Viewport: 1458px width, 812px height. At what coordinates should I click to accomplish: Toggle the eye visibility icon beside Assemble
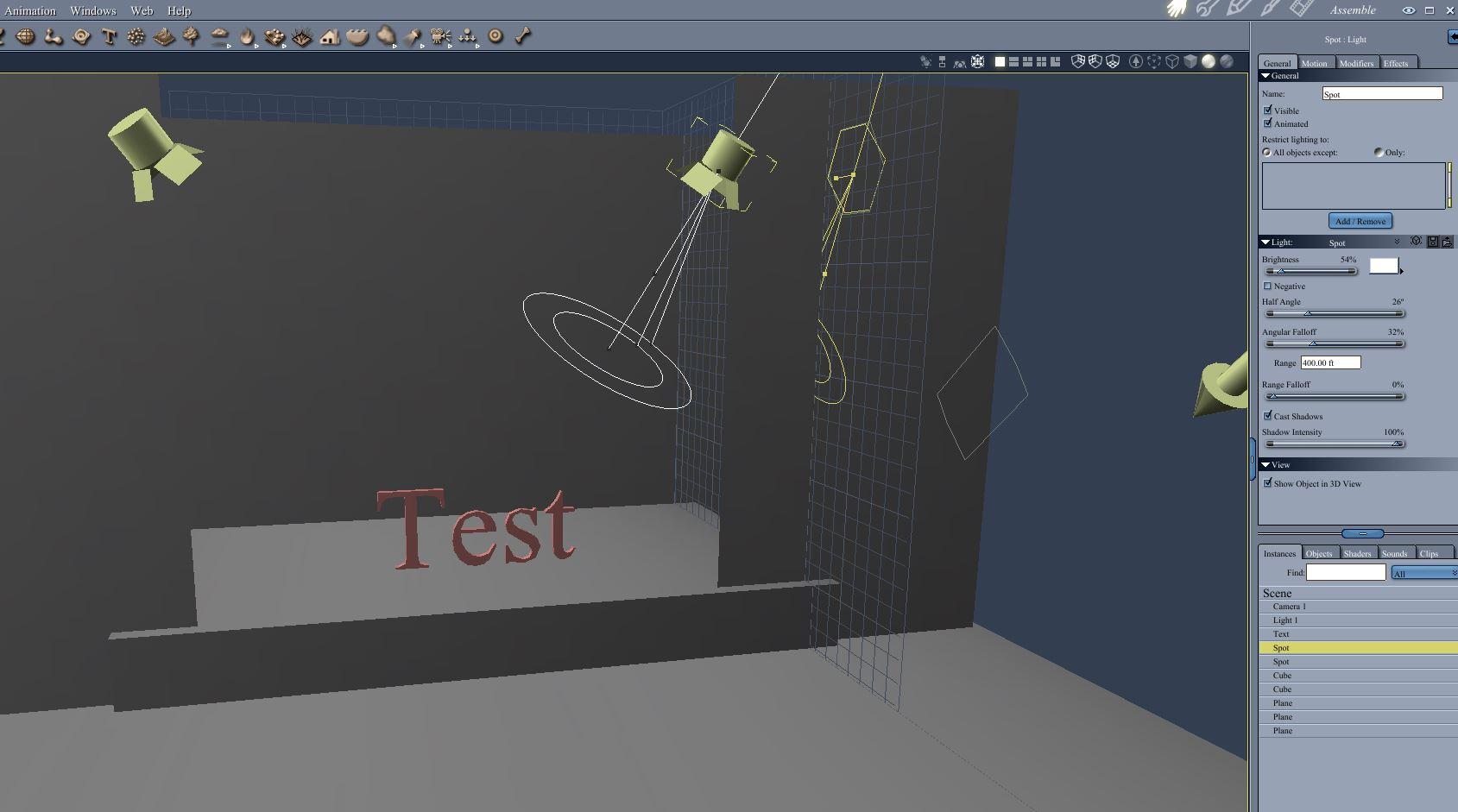[1408, 10]
